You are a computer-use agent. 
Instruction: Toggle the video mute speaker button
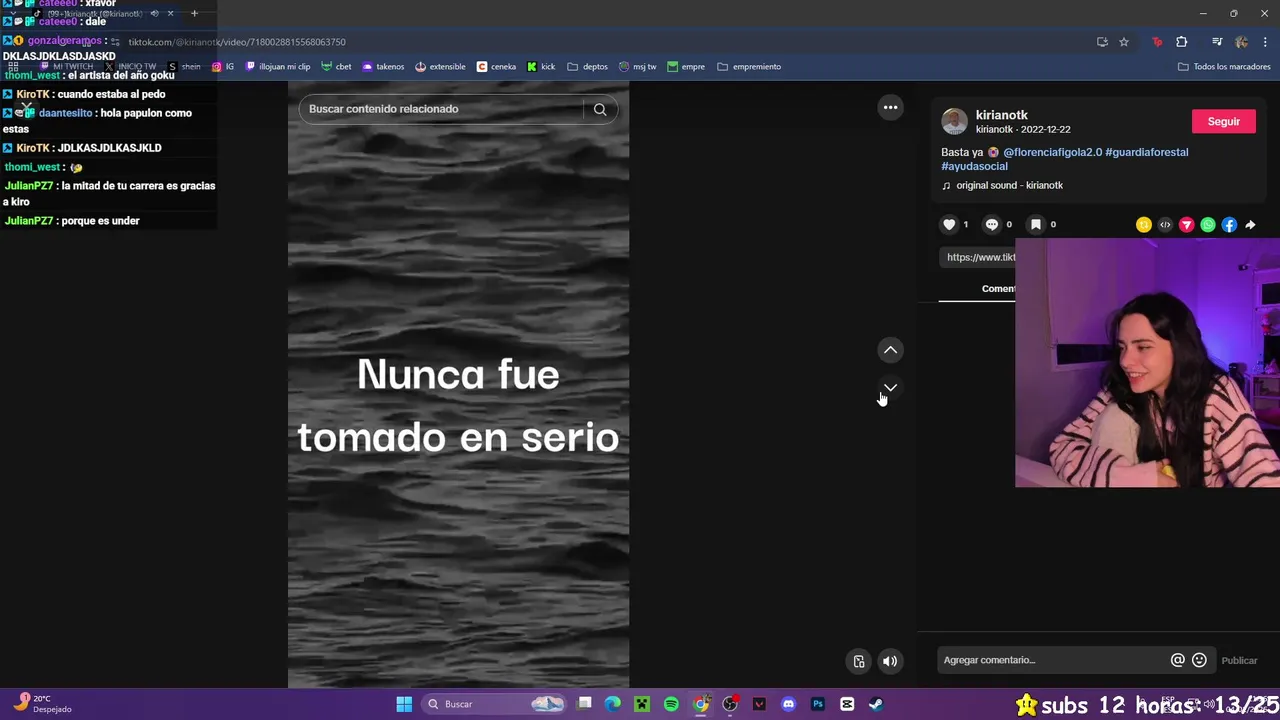(890, 661)
